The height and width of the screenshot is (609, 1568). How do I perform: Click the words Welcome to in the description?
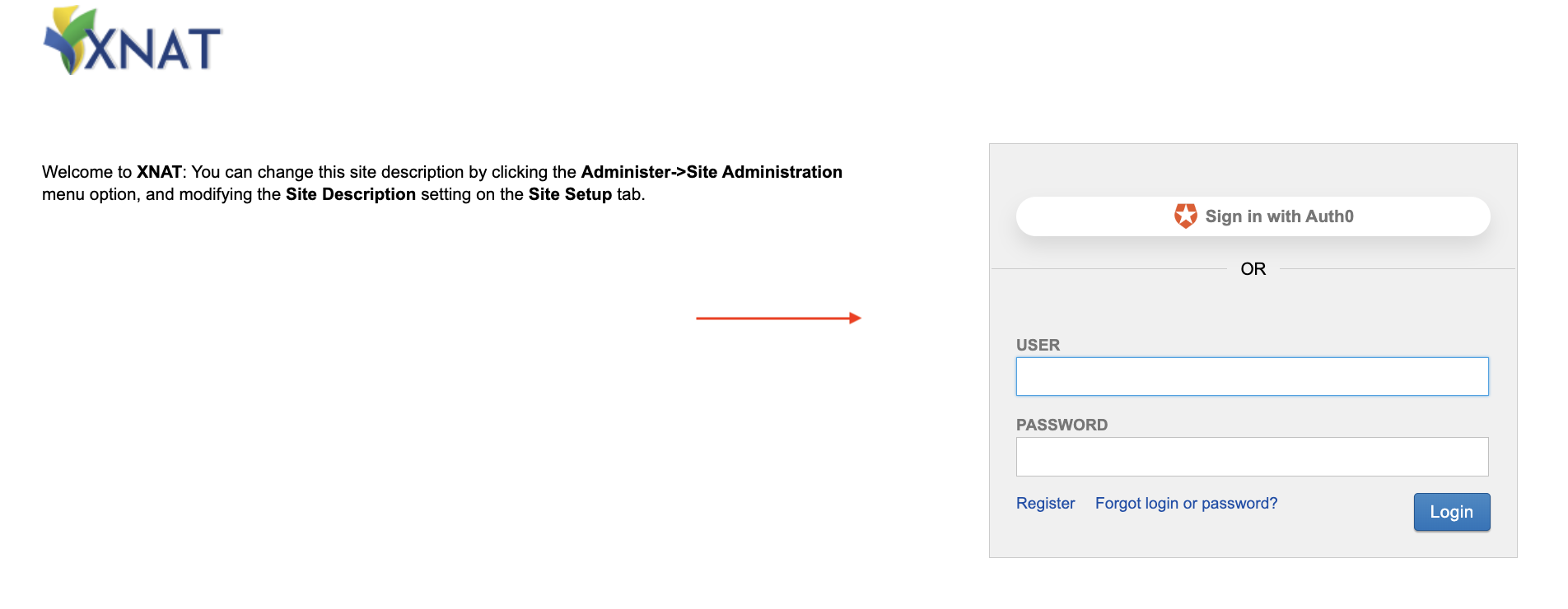click(x=86, y=172)
